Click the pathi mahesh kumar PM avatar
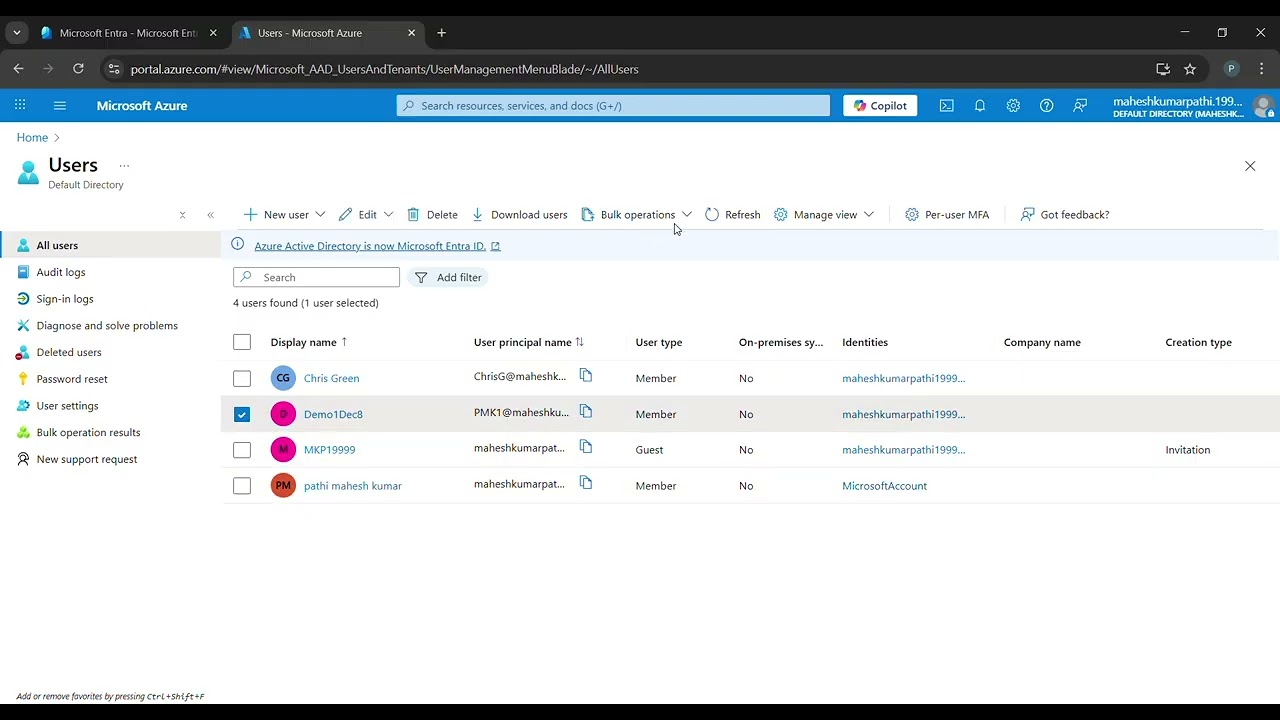 click(283, 485)
